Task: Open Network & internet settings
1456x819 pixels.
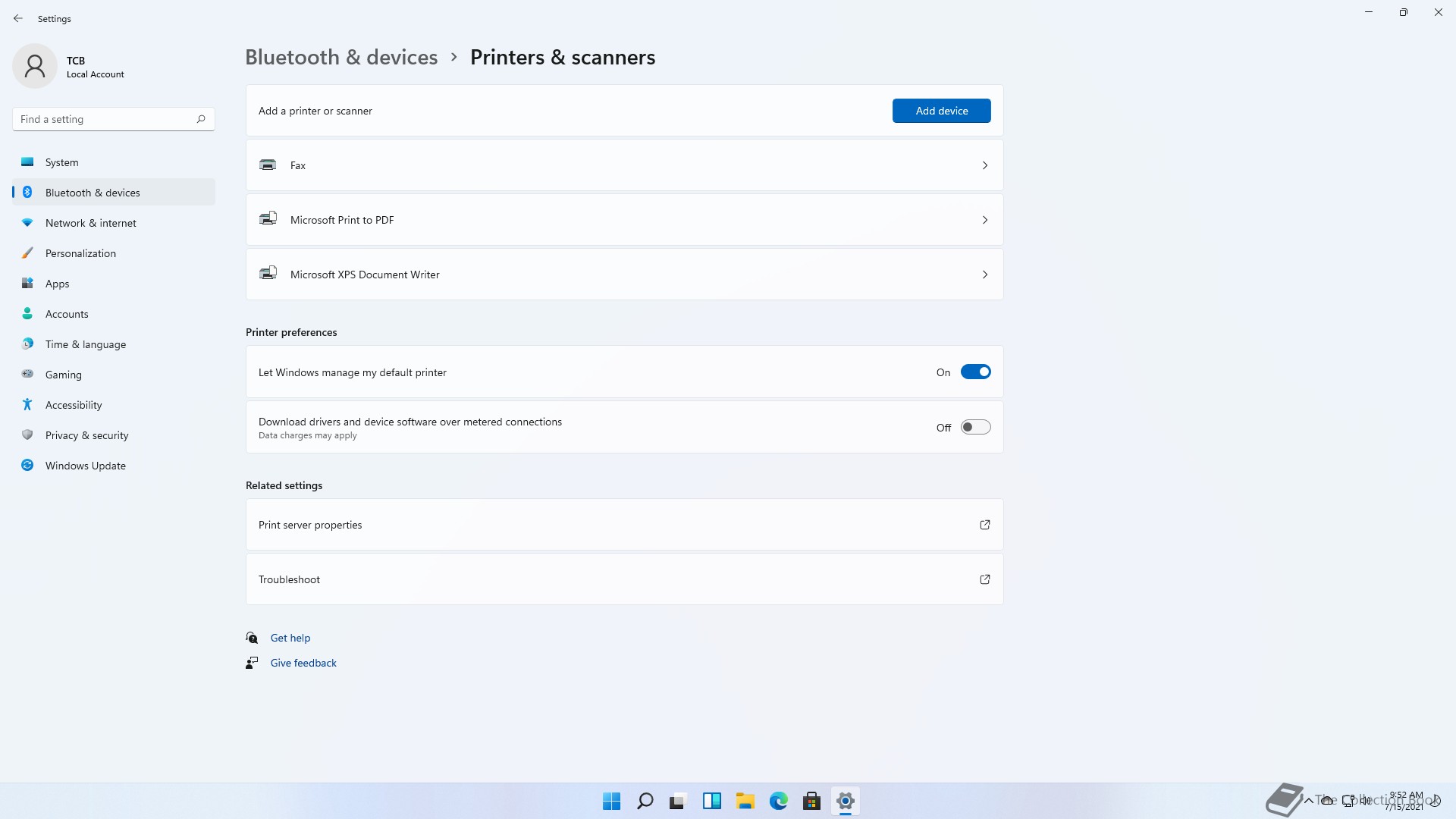Action: [114, 223]
